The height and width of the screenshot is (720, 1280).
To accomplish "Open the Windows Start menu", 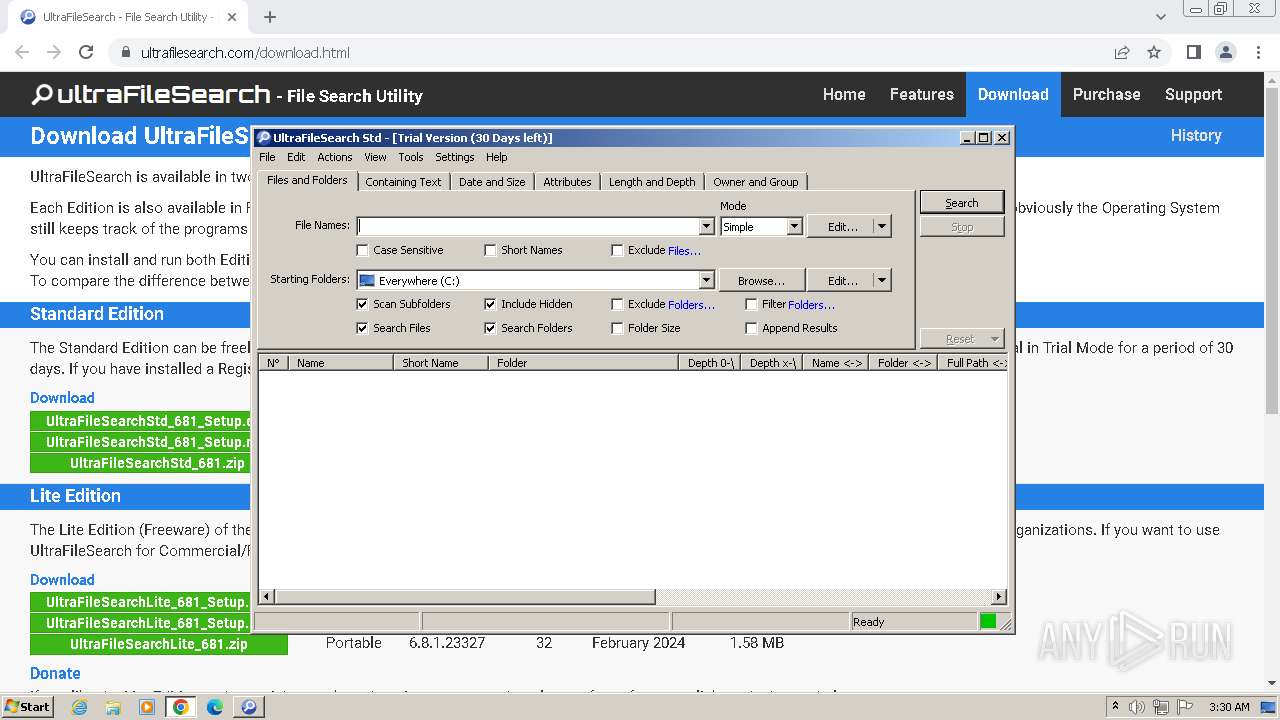I will click(x=28, y=707).
